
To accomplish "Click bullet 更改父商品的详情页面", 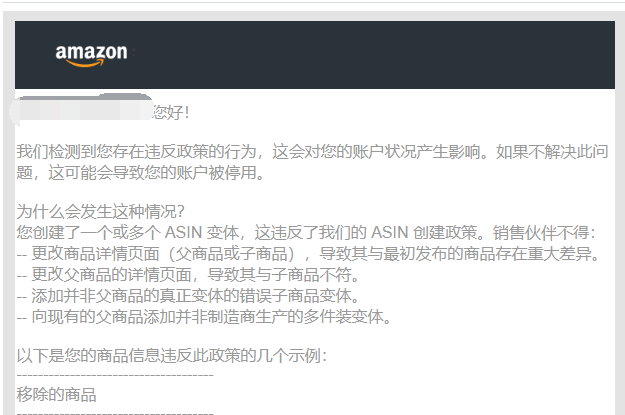I will click(189, 275).
